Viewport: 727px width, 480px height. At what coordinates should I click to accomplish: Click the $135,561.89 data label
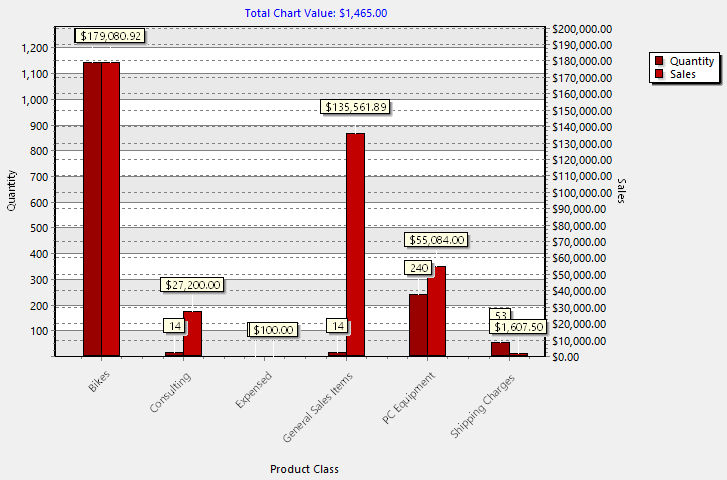click(355, 106)
